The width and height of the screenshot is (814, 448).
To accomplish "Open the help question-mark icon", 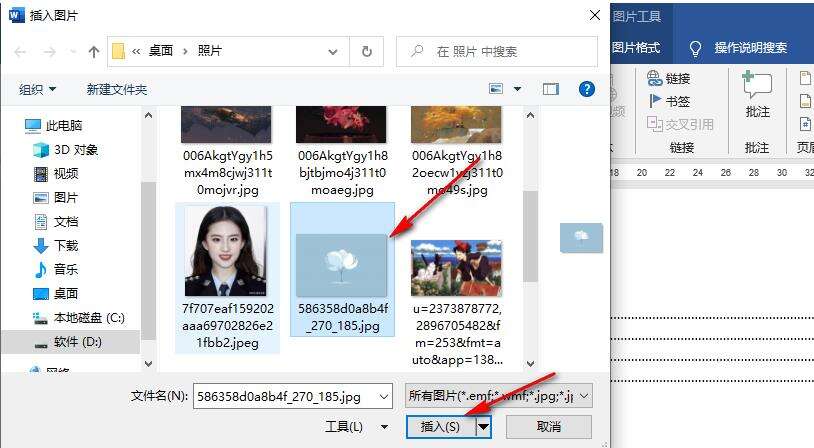I will (587, 89).
